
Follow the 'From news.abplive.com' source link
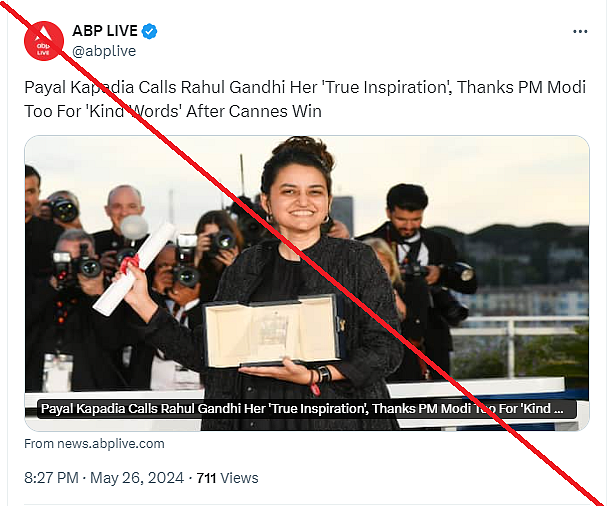[x=94, y=444]
